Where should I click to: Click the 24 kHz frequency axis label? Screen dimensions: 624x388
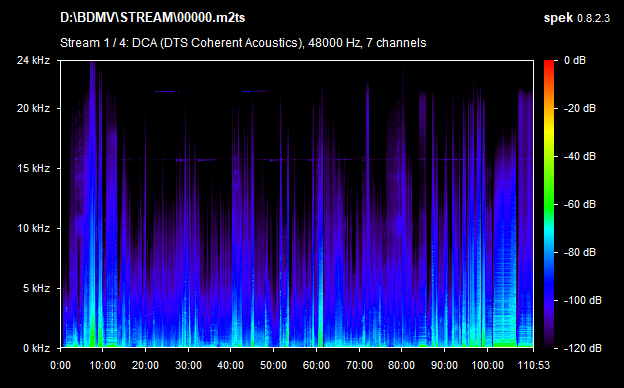pos(33,60)
